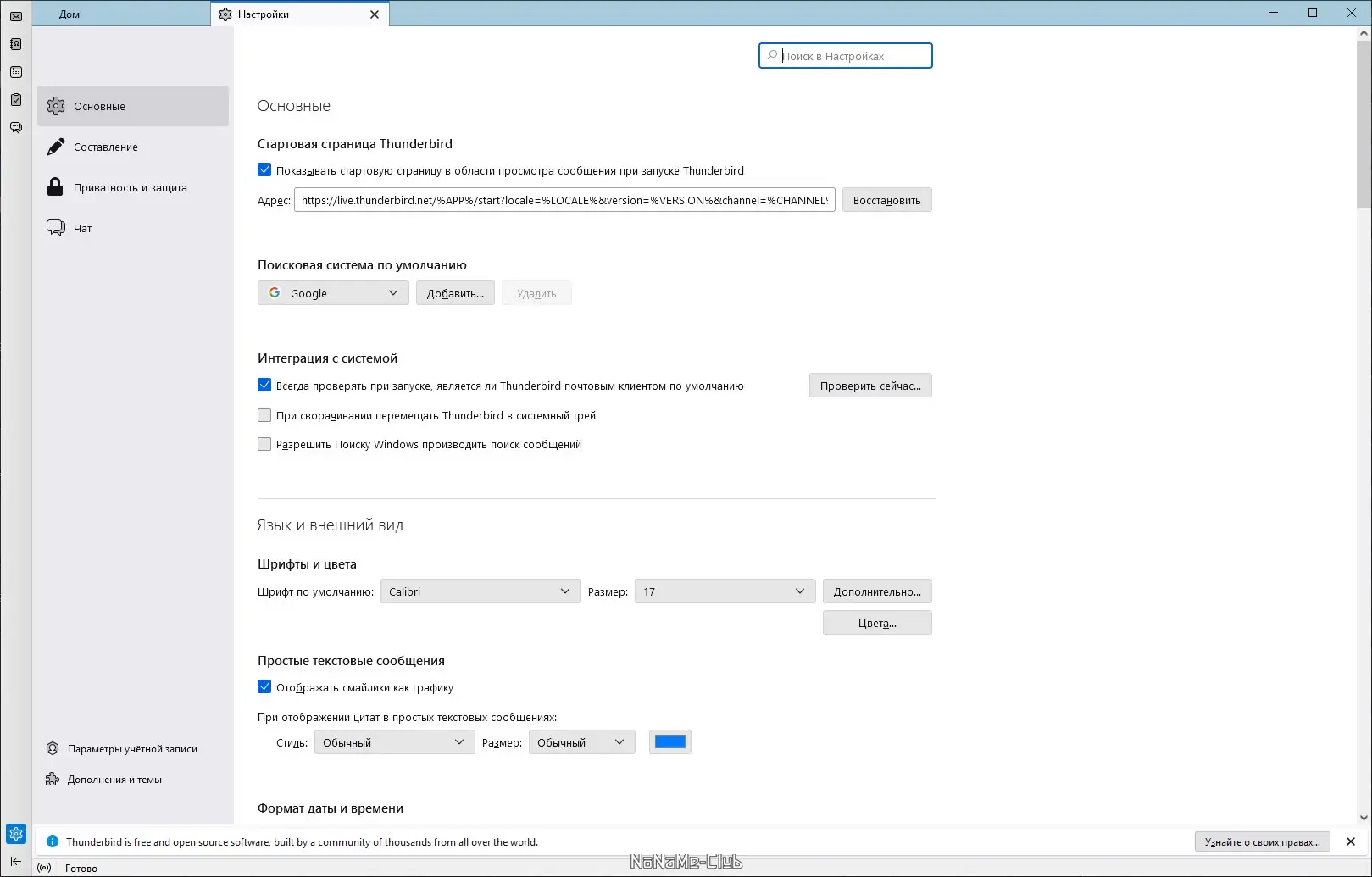
Task: Open the Цвета button
Action: click(x=877, y=623)
